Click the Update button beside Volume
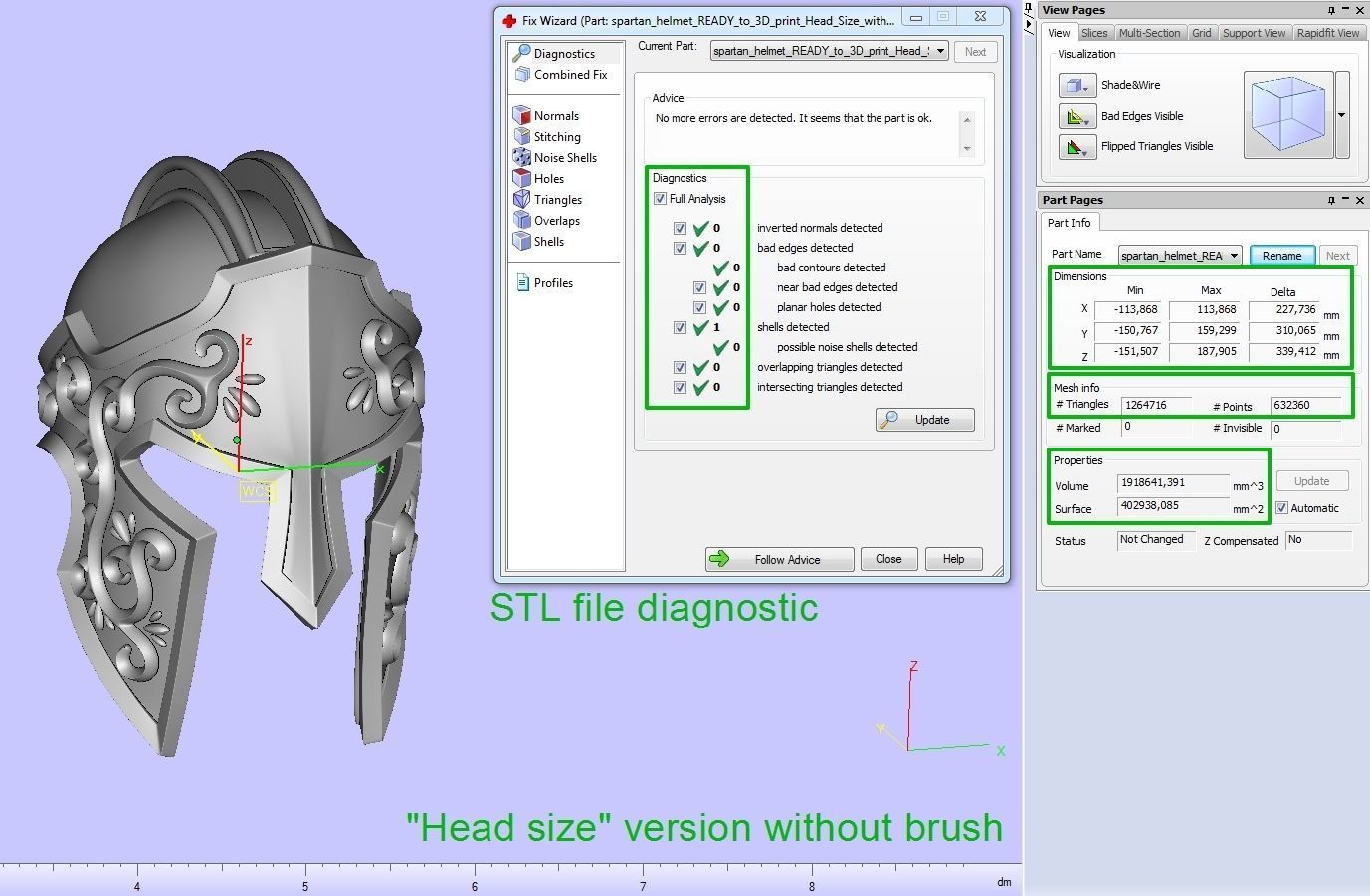 (x=1311, y=481)
